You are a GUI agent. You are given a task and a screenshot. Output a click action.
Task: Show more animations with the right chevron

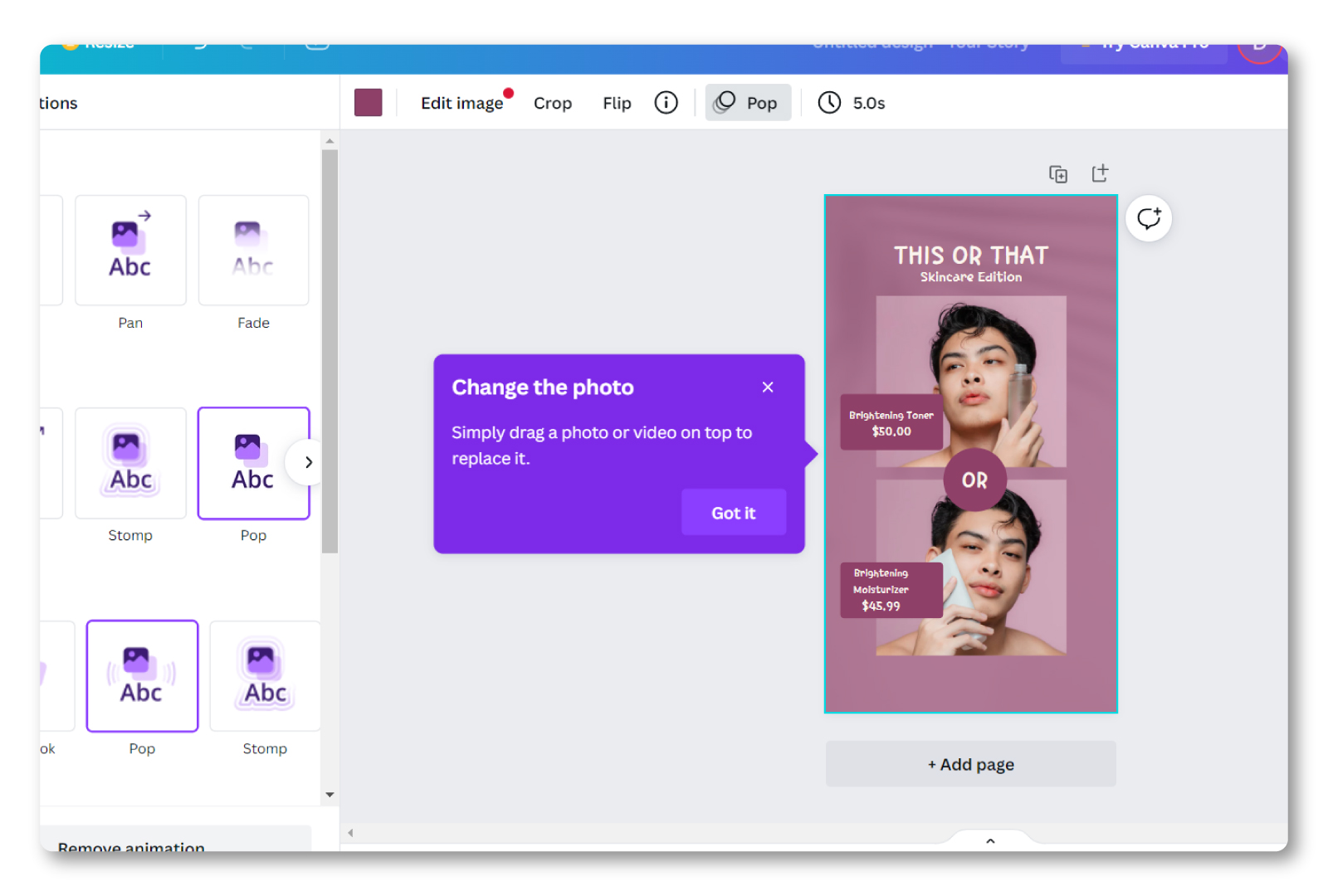point(308,462)
